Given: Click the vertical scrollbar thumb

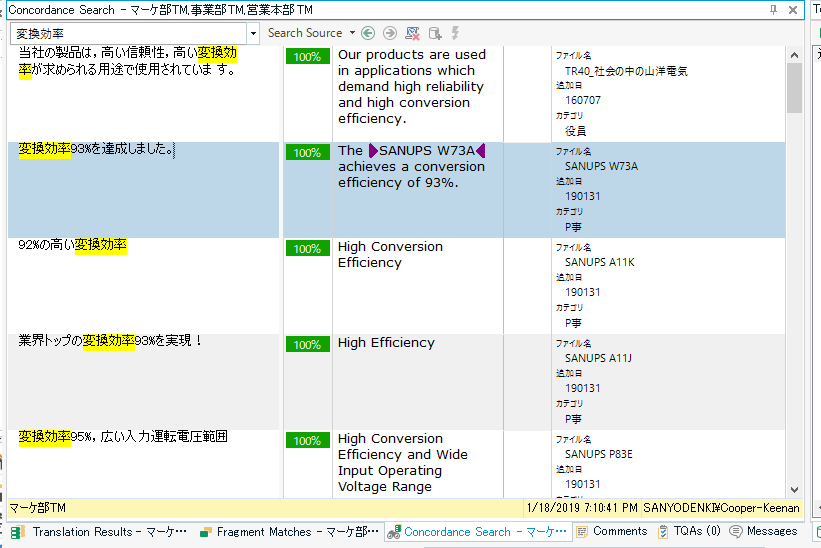Looking at the screenshot, I should tap(794, 88).
